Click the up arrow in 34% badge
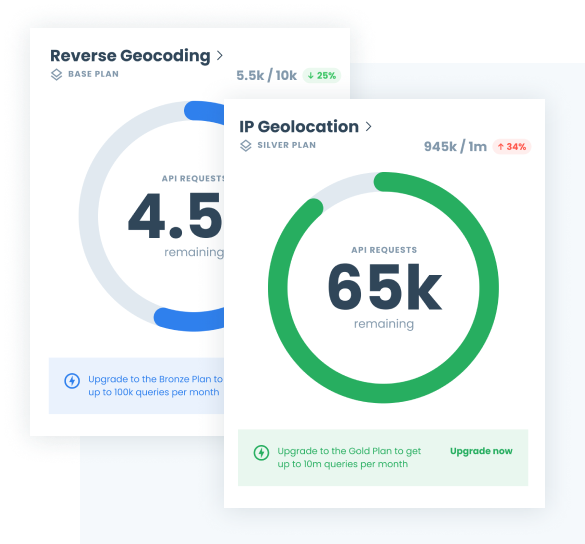The height and width of the screenshot is (544, 585). tap(501, 147)
